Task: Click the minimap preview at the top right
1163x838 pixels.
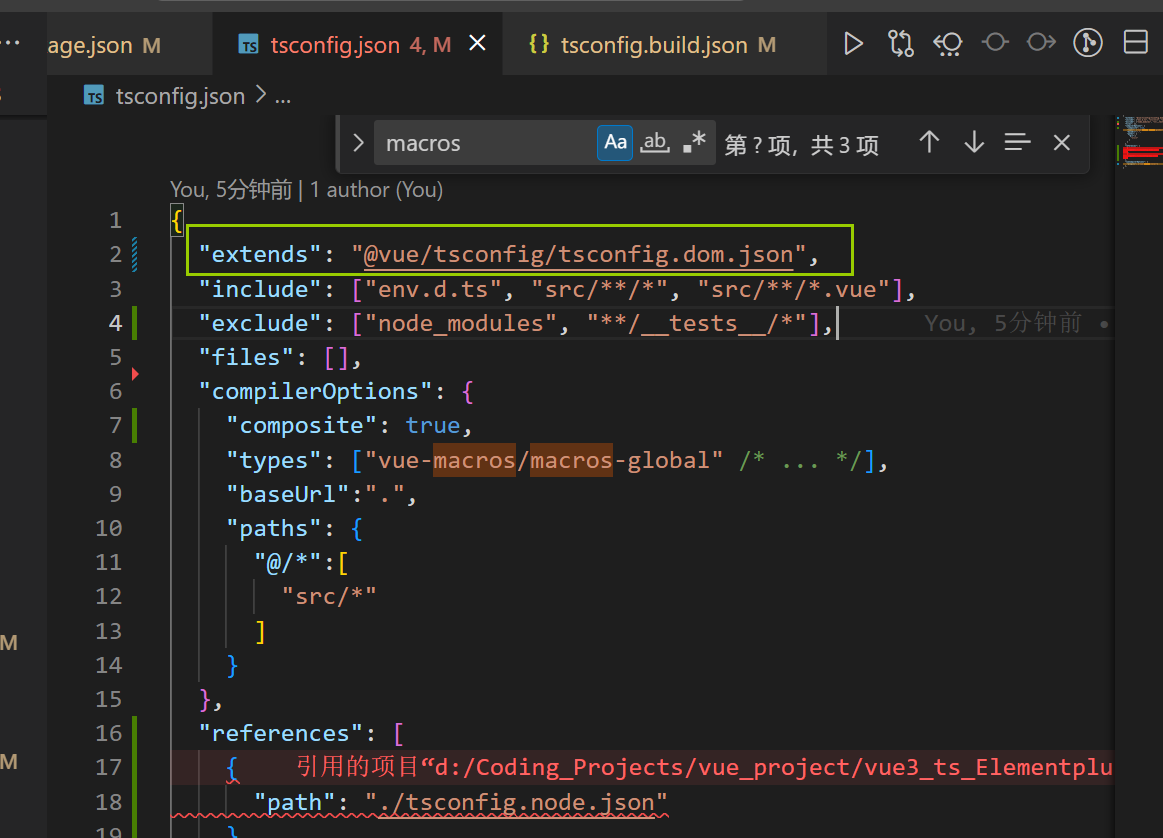Action: [1140, 140]
